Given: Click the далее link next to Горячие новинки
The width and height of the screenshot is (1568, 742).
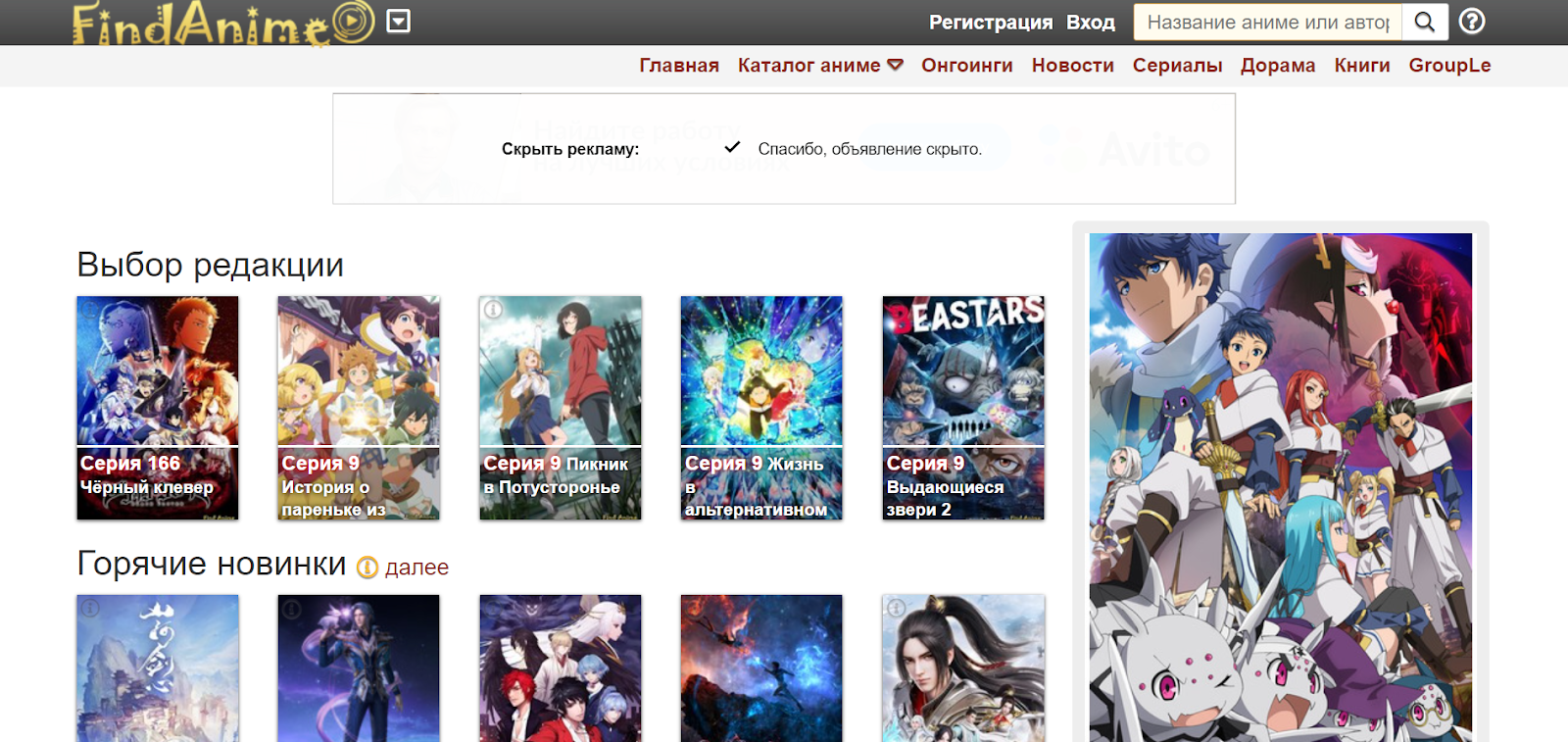Looking at the screenshot, I should coord(416,568).
